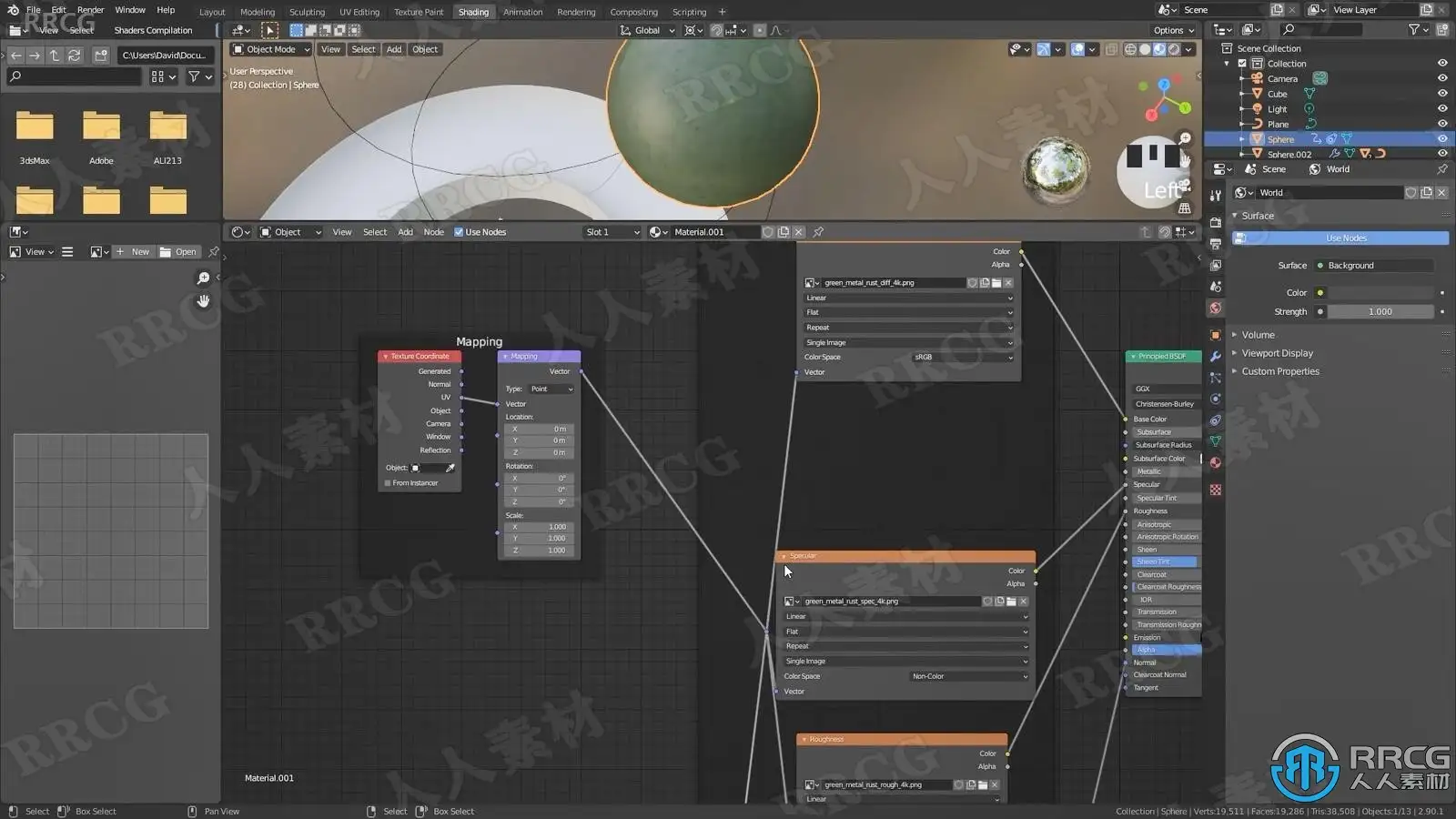Switch viewport to wireframe shading
The height and width of the screenshot is (819, 1456).
pyautogui.click(x=1130, y=49)
